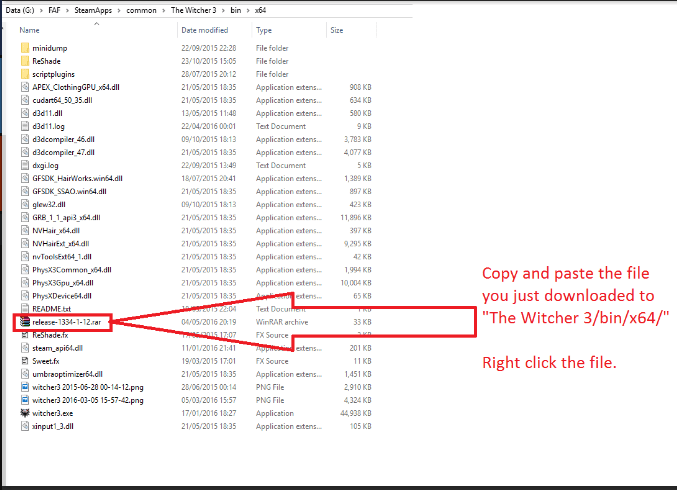Click the witcher3.exe wolf icon
The height and width of the screenshot is (490, 677).
tap(25, 413)
